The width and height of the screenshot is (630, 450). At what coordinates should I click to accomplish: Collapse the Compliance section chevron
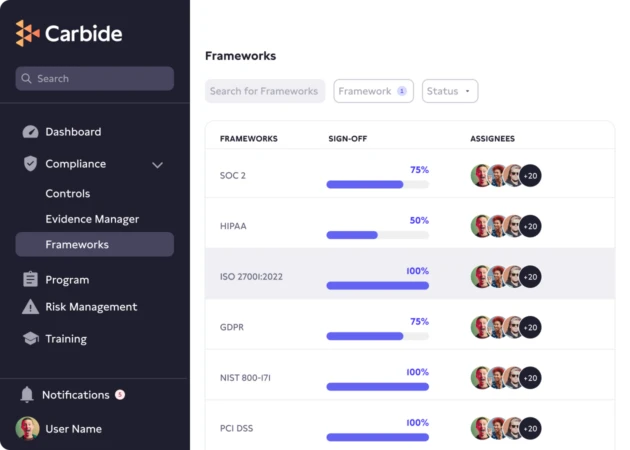(157, 164)
